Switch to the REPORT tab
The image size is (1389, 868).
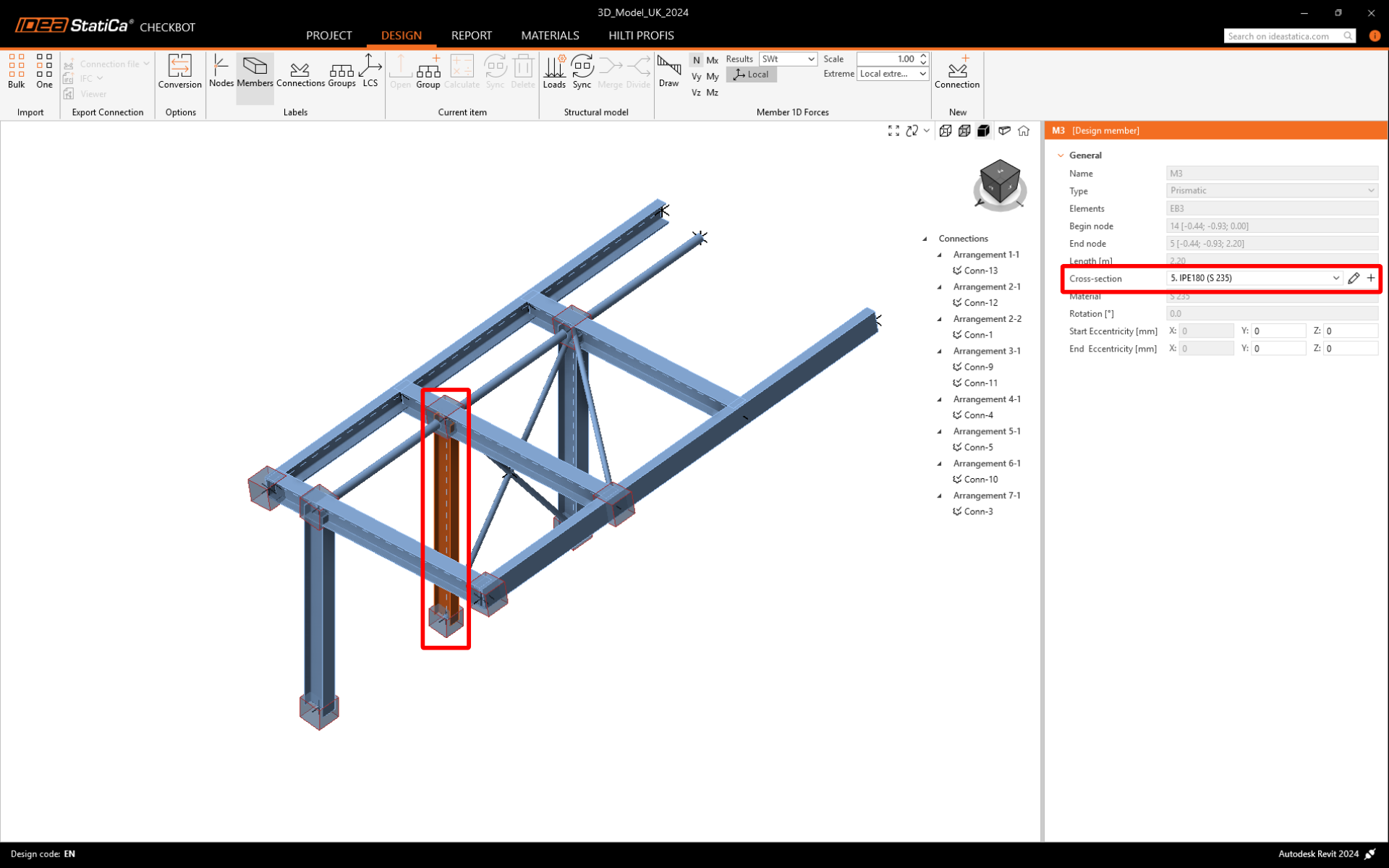pyautogui.click(x=471, y=35)
